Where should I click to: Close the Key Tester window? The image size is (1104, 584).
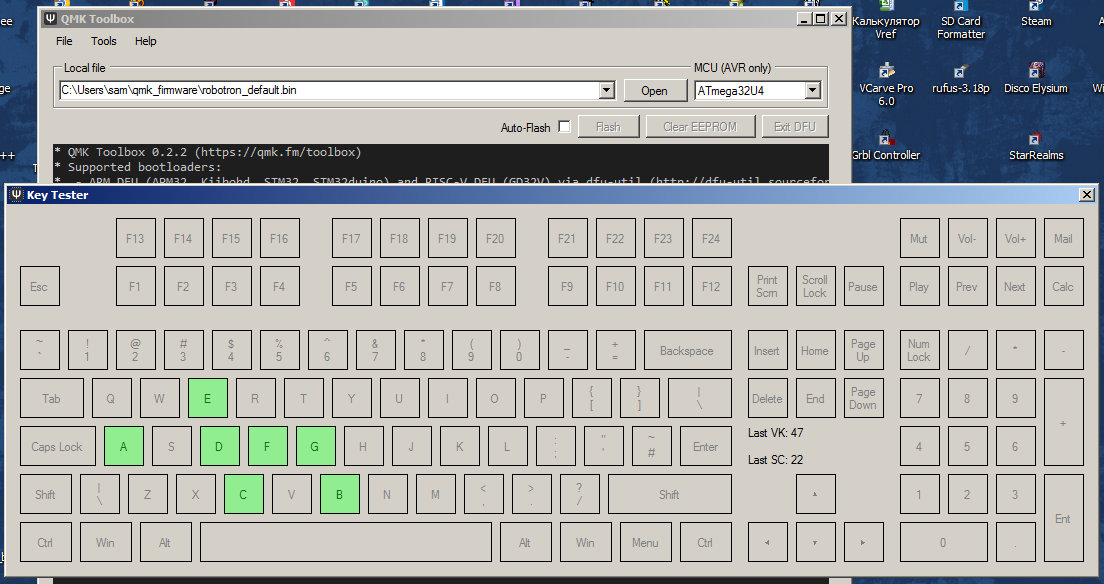click(x=1087, y=194)
